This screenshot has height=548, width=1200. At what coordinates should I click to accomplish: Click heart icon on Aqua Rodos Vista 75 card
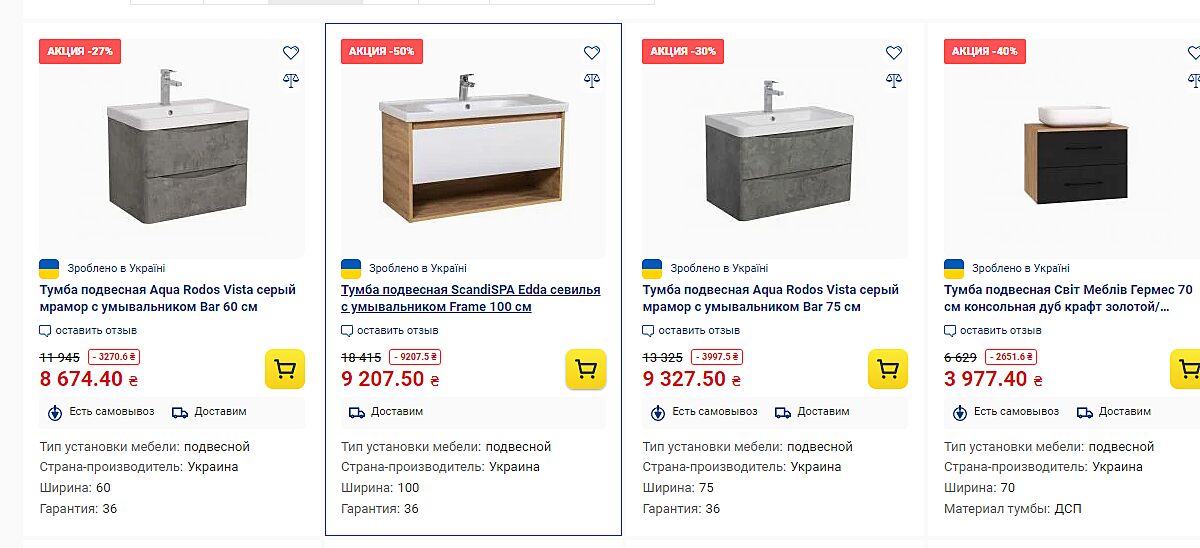893,53
